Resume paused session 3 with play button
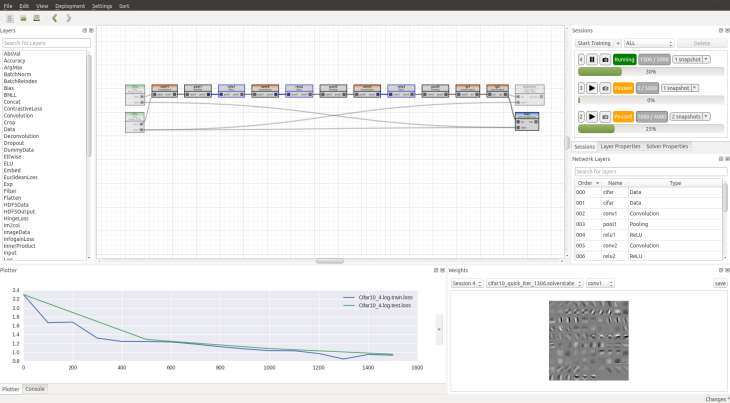This screenshot has height=403, width=730. 592,88
